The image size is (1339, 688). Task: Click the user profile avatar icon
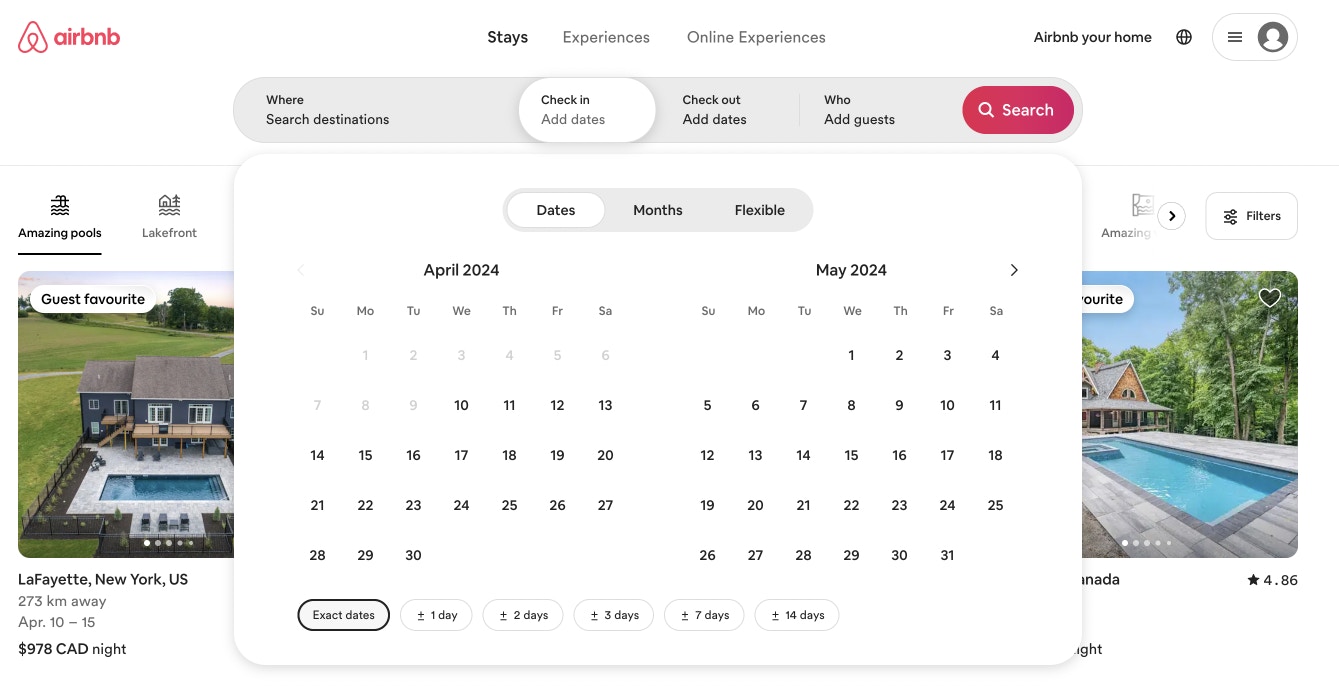(x=1272, y=37)
